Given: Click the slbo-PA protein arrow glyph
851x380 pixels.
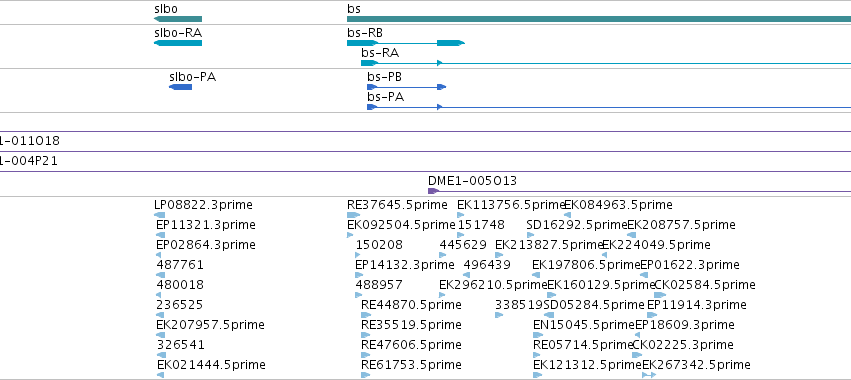Looking at the screenshot, I should (x=181, y=87).
